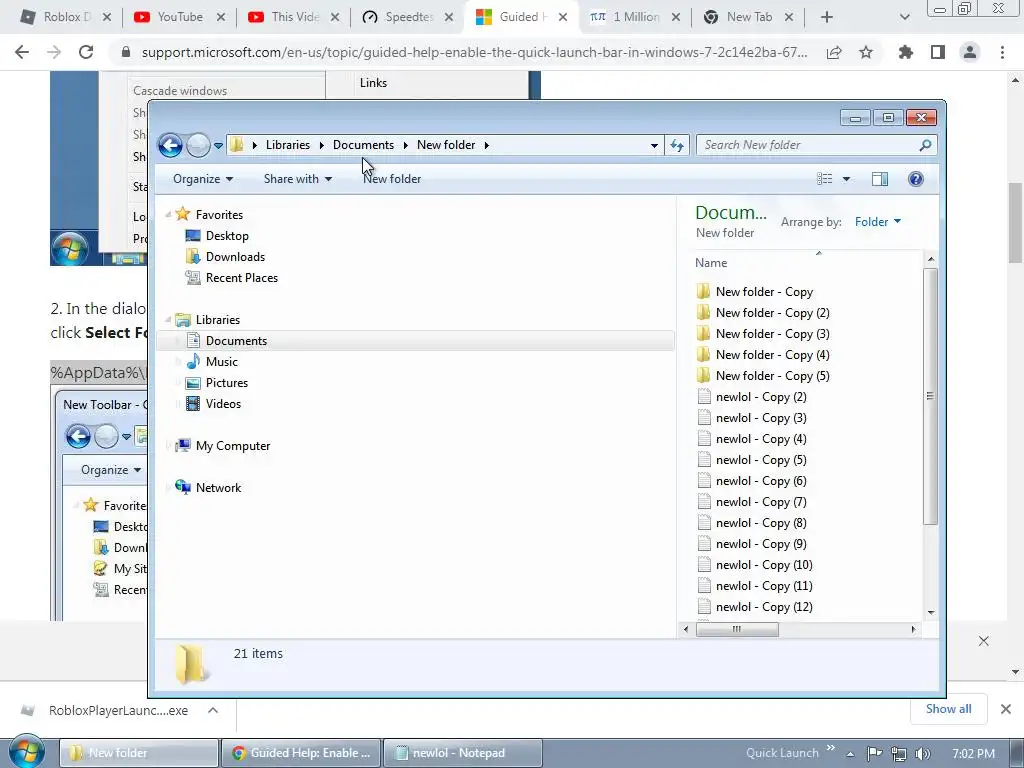Select Libraries in the navigation pane
The image size is (1024, 768).
click(217, 319)
